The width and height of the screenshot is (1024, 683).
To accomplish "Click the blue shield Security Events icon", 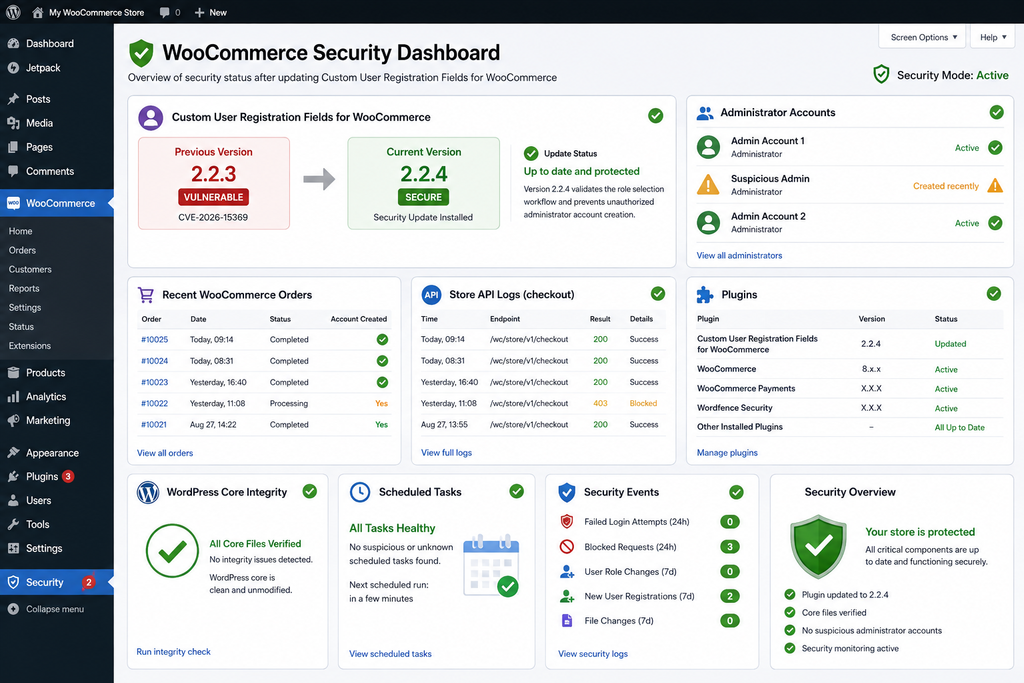I will pos(567,492).
